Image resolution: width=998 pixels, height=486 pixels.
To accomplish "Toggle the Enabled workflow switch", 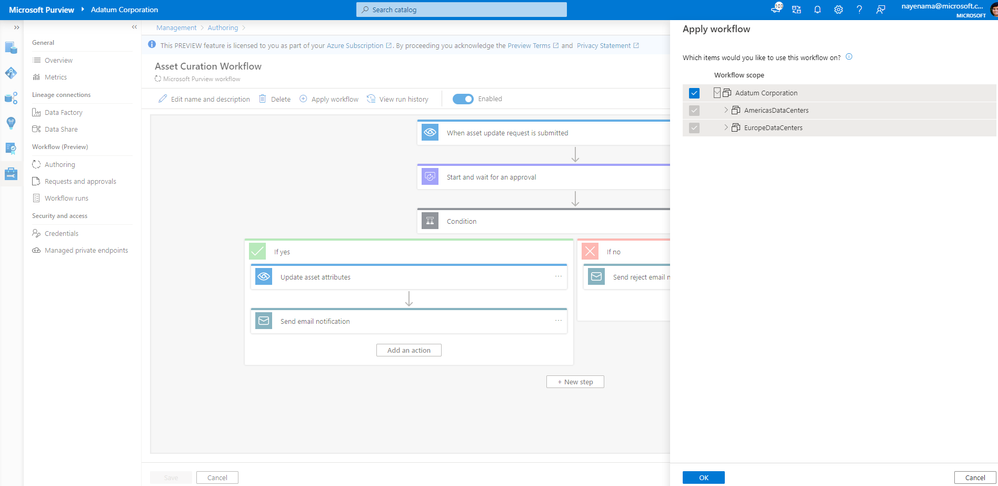I will 463,99.
